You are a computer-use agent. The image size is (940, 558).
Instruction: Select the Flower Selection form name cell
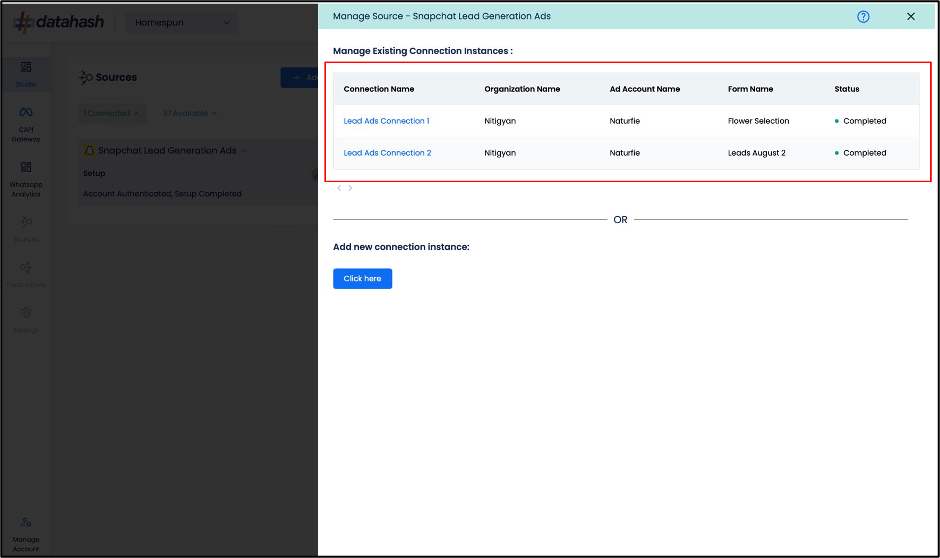(x=758, y=121)
